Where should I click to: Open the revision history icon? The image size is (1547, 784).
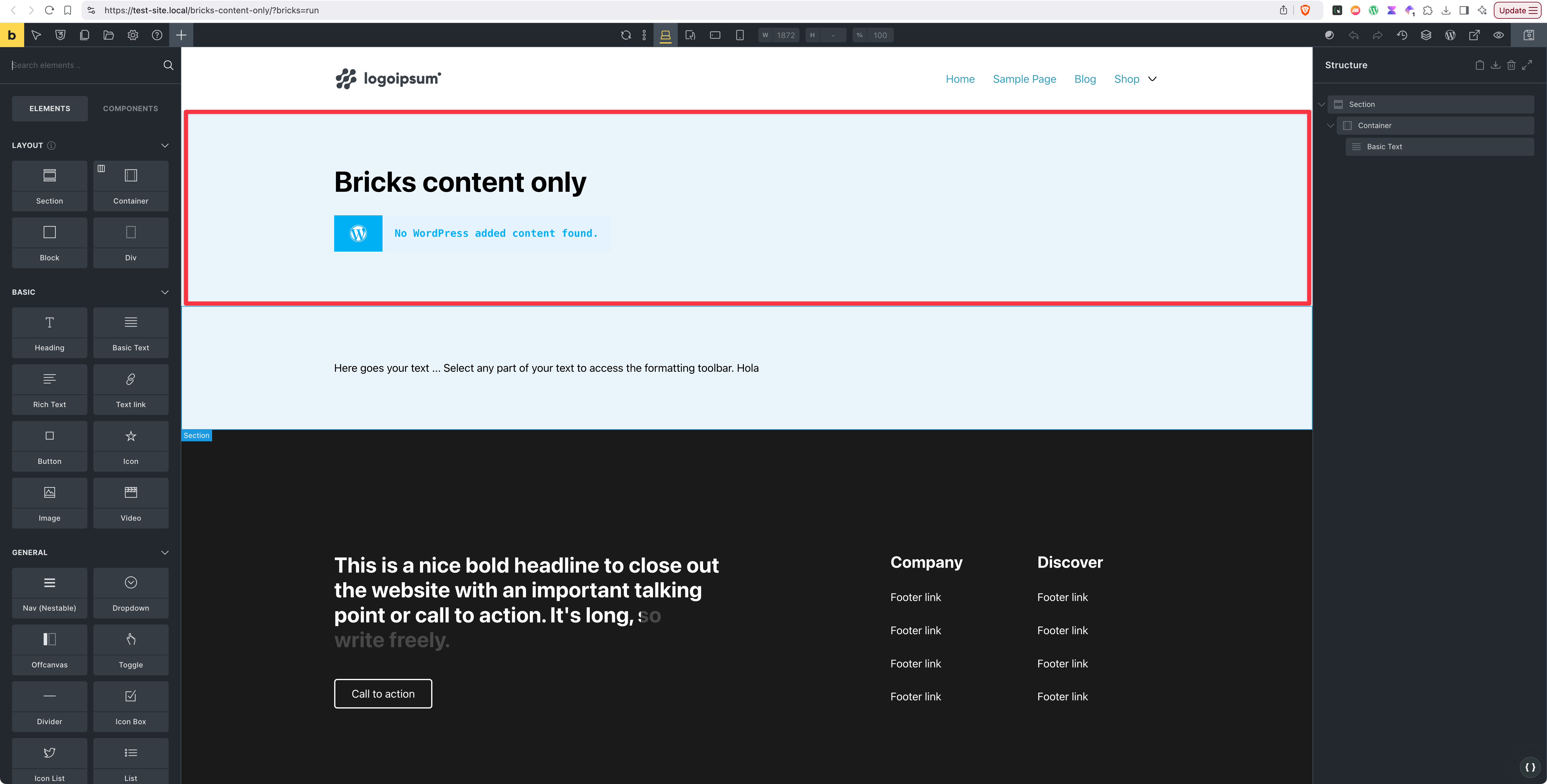[x=1402, y=35]
